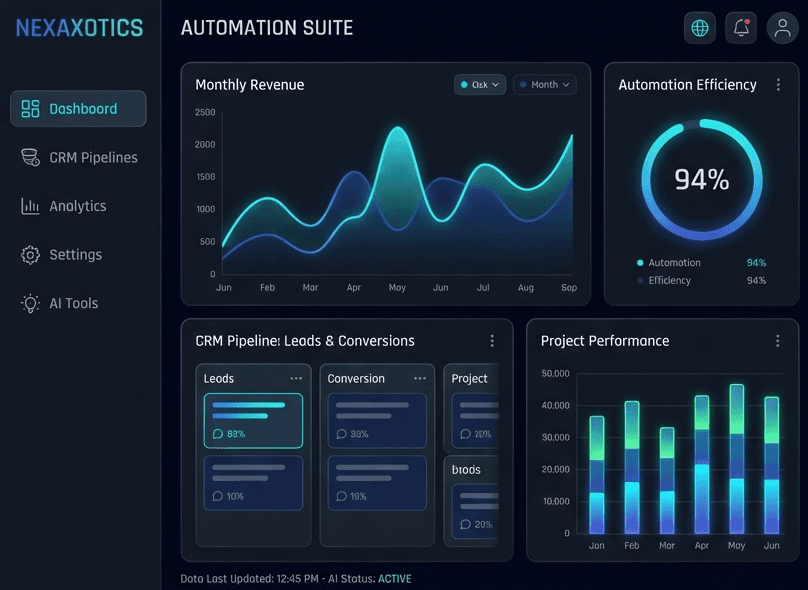Open the user profile icon
Viewport: 808px width, 590px height.
pyautogui.click(x=783, y=27)
